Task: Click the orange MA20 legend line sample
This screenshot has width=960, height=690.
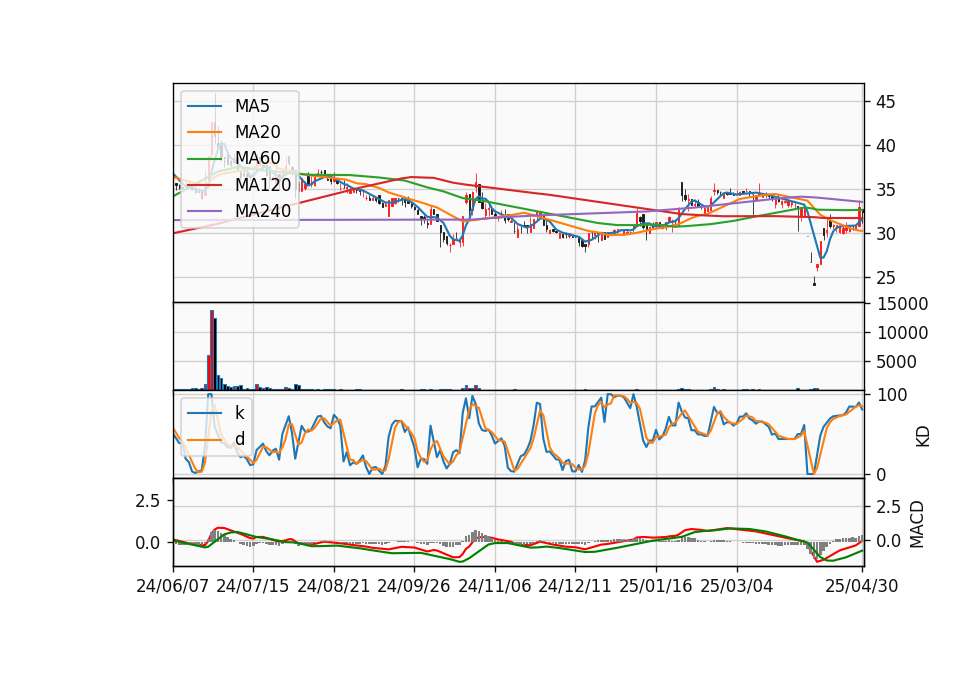Action: click(204, 132)
